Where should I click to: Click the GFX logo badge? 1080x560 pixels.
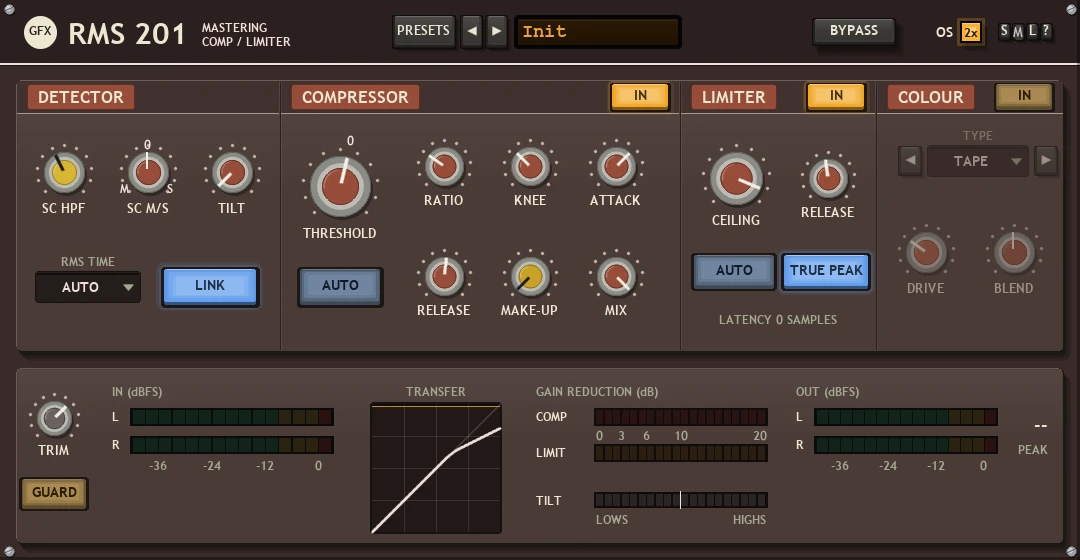40,32
